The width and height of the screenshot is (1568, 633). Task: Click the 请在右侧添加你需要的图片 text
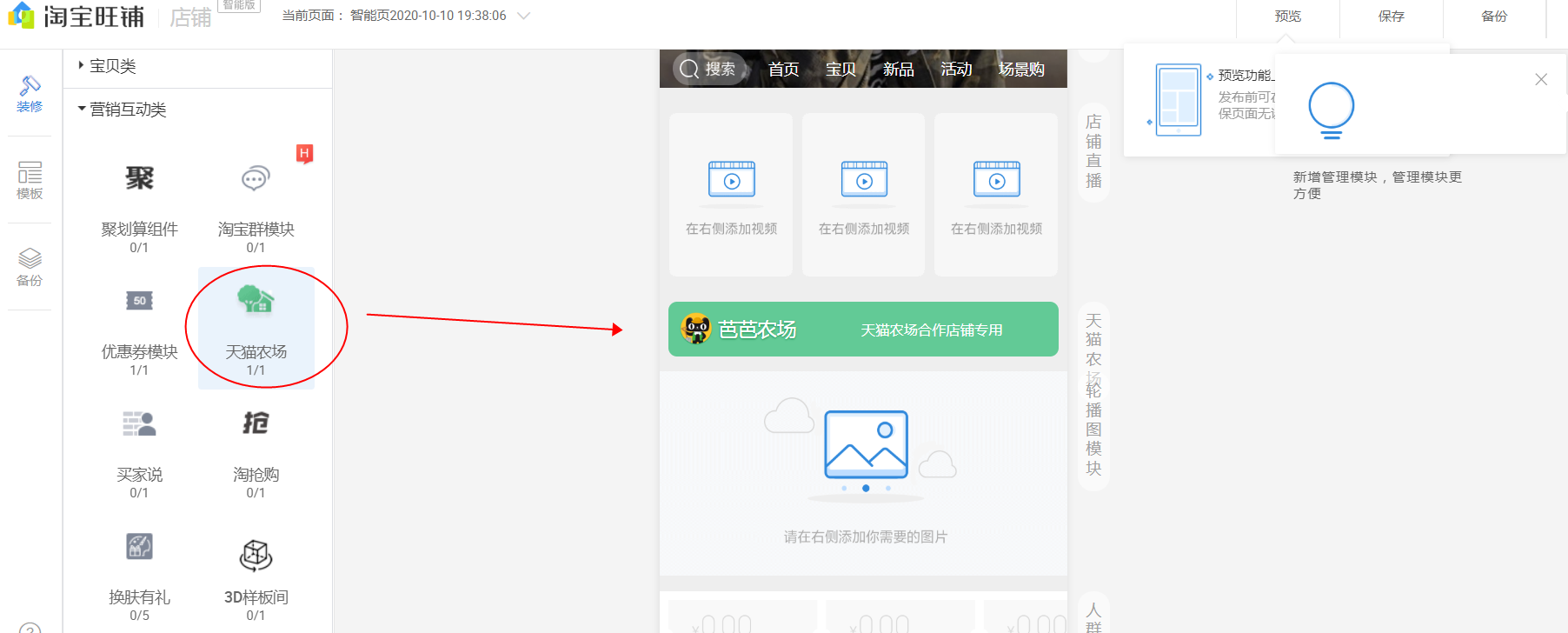865,536
